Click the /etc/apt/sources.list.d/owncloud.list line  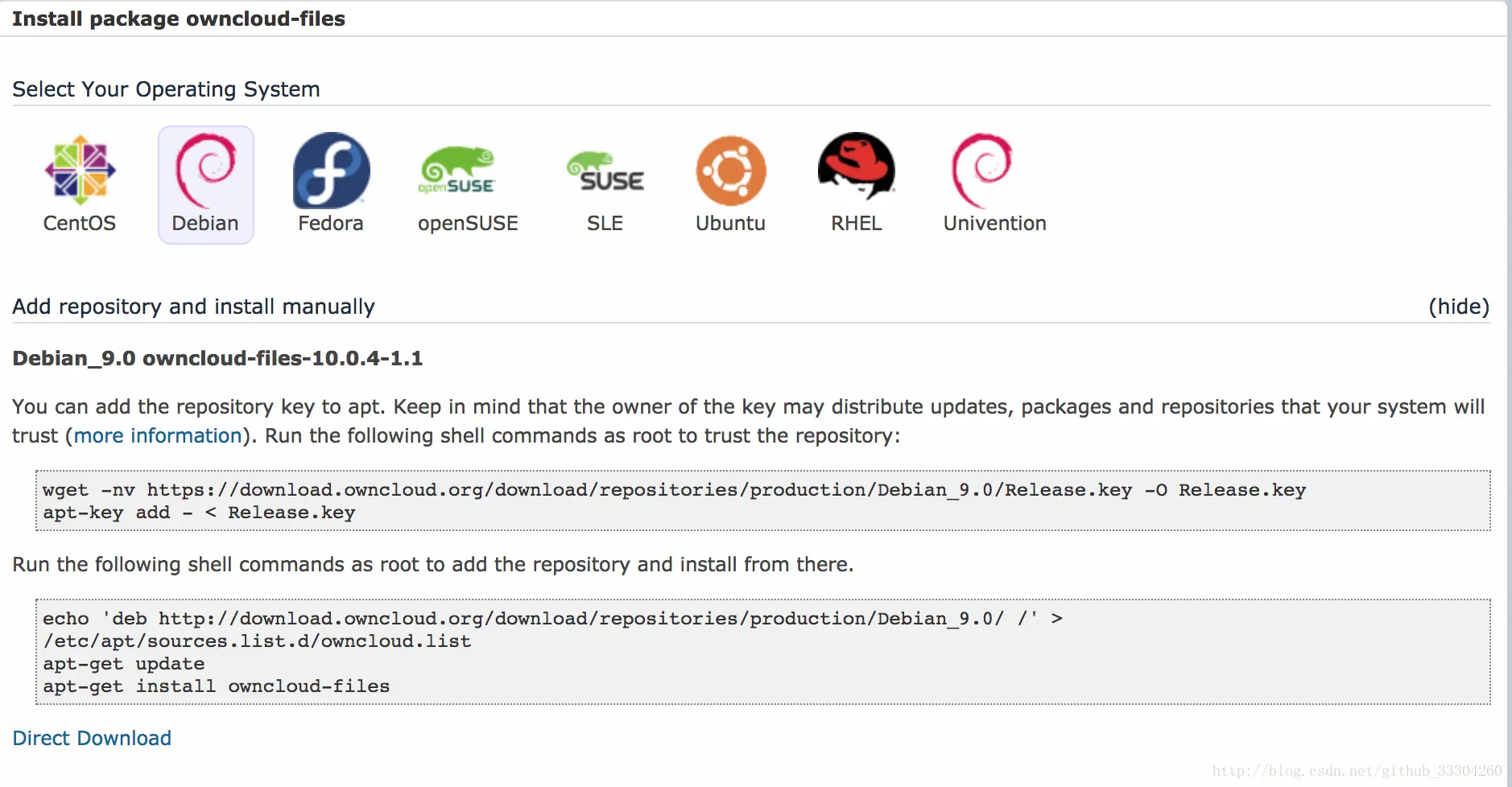point(257,641)
